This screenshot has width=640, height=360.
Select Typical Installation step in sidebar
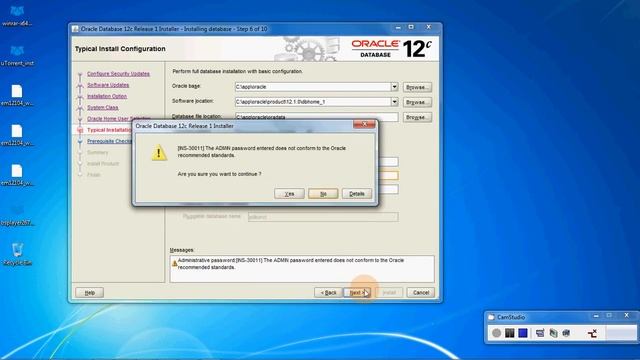pos(109,130)
